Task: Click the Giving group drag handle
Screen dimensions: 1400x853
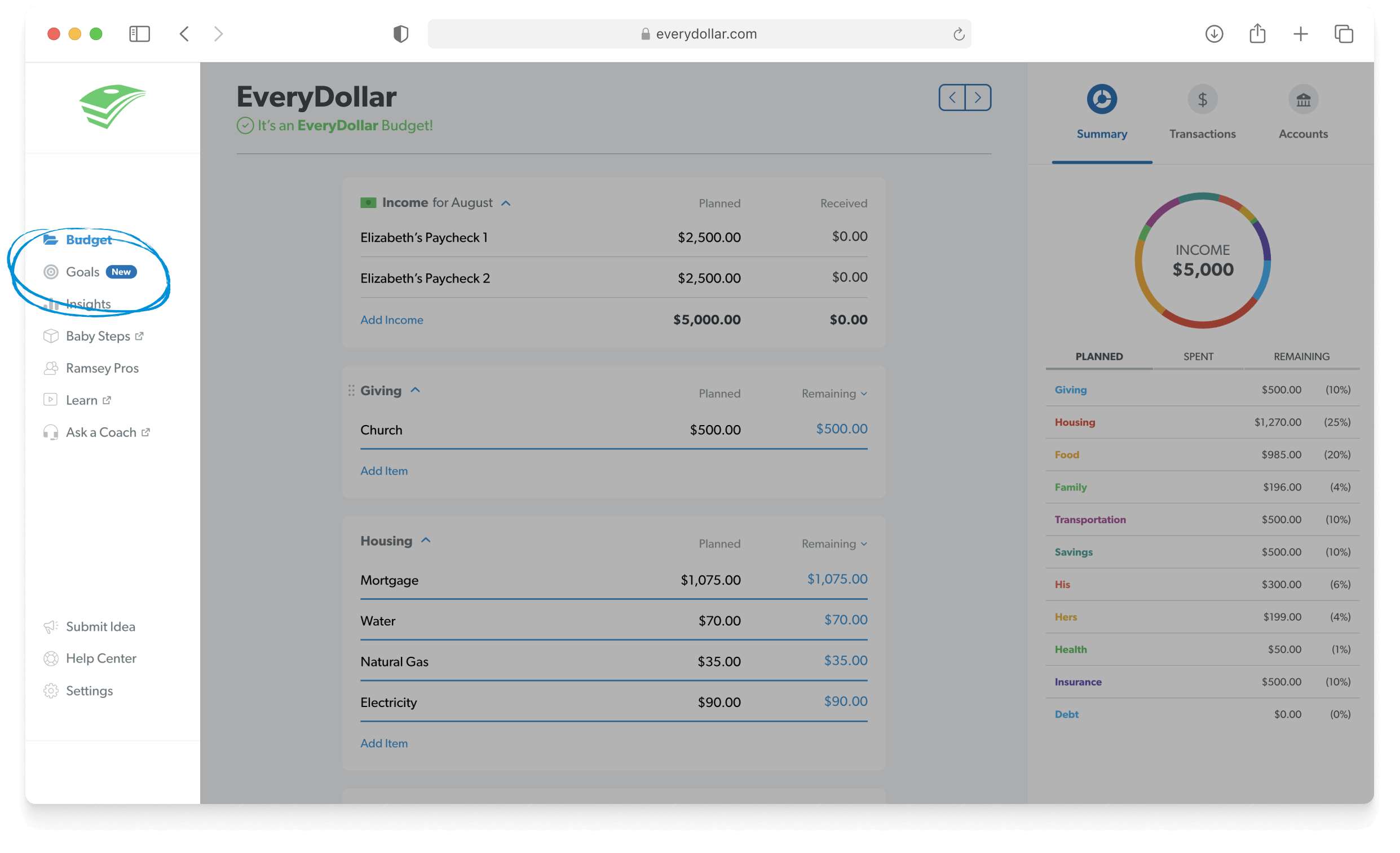Action: 351,391
